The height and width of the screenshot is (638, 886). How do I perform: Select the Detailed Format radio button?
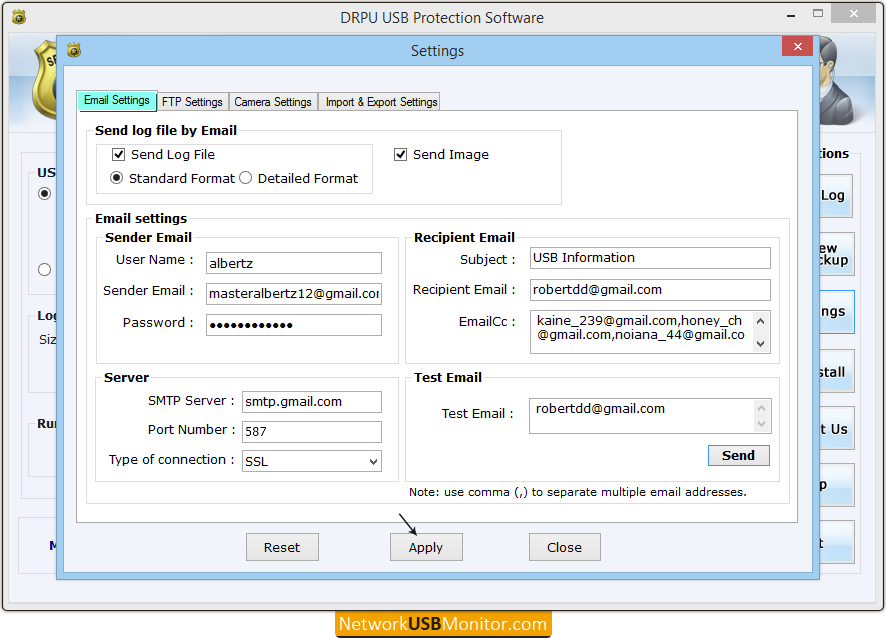(245, 178)
